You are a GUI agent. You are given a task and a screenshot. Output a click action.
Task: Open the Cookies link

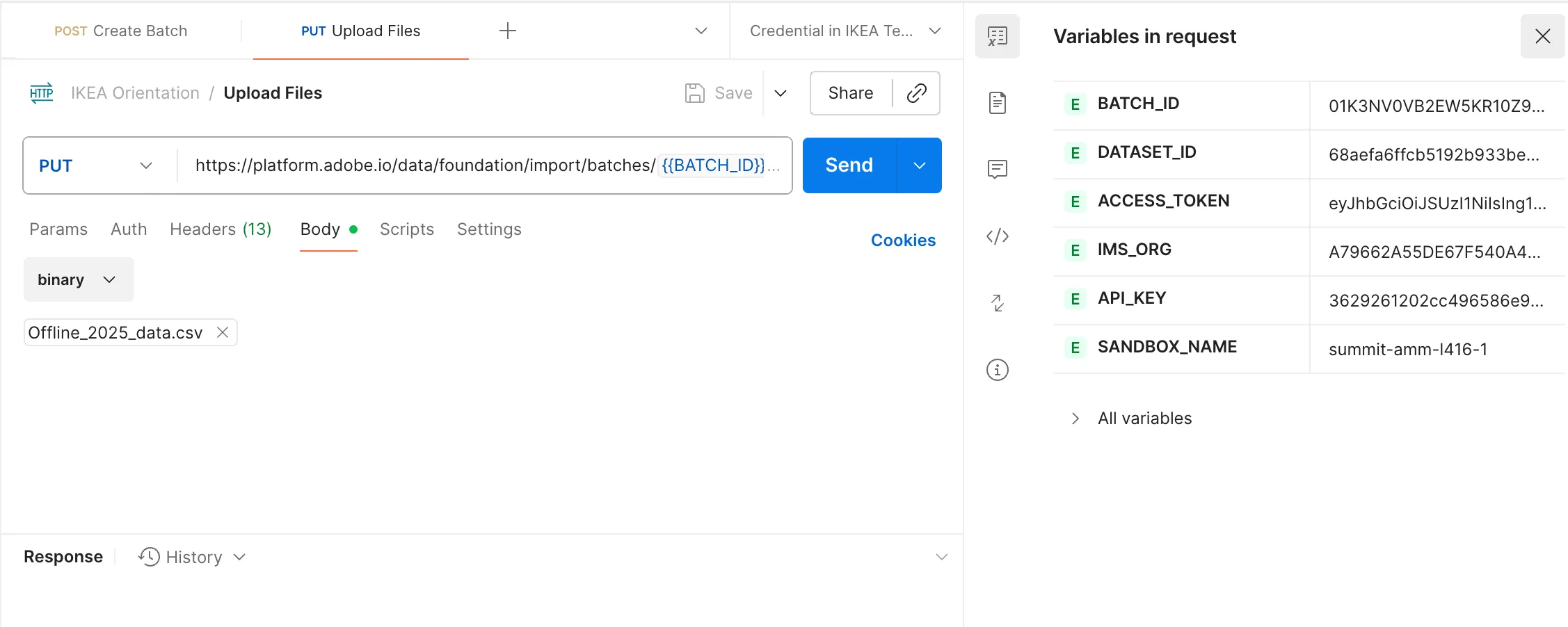pyautogui.click(x=903, y=241)
